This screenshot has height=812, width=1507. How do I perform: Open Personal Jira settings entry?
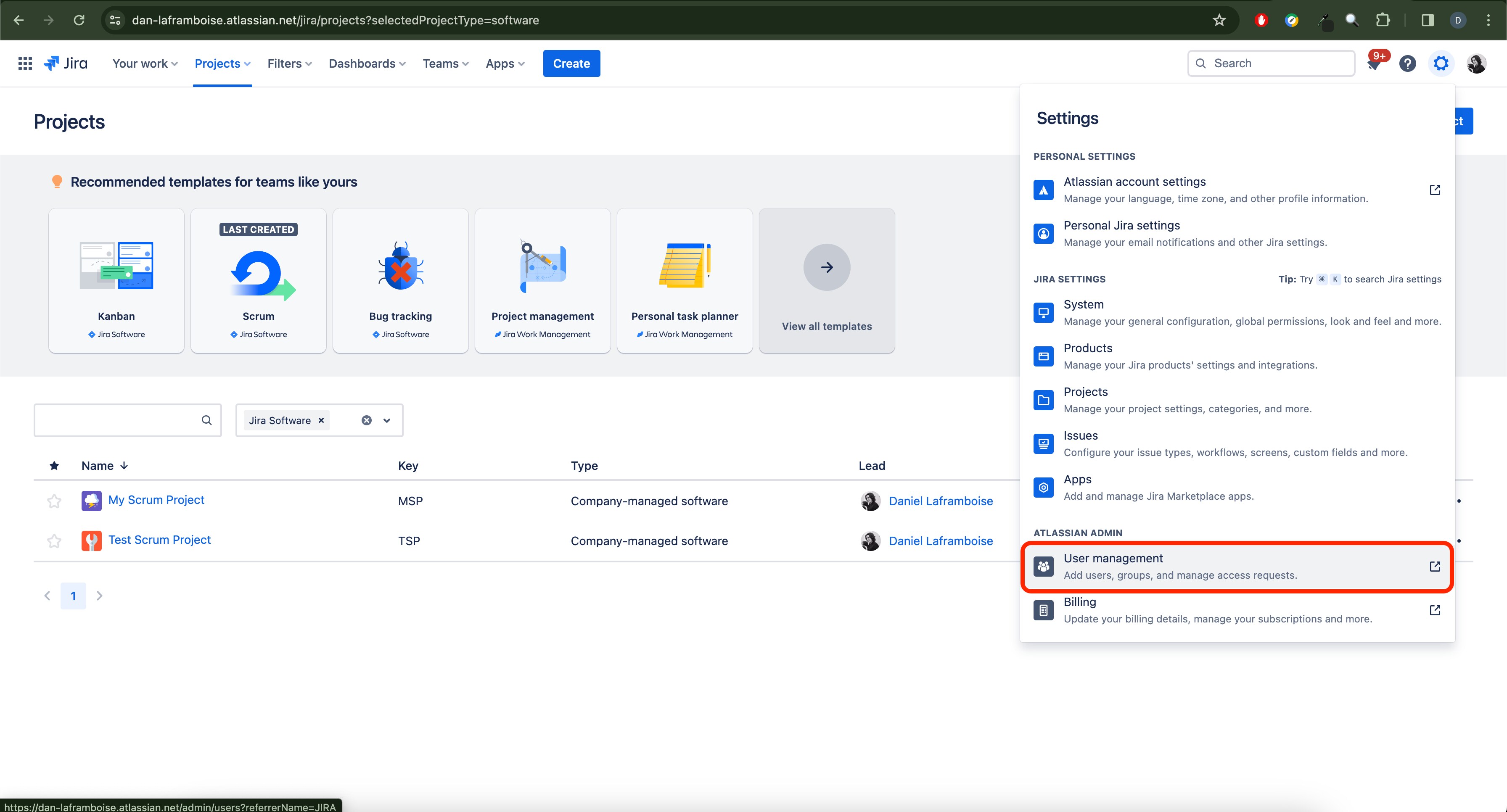coord(1237,234)
